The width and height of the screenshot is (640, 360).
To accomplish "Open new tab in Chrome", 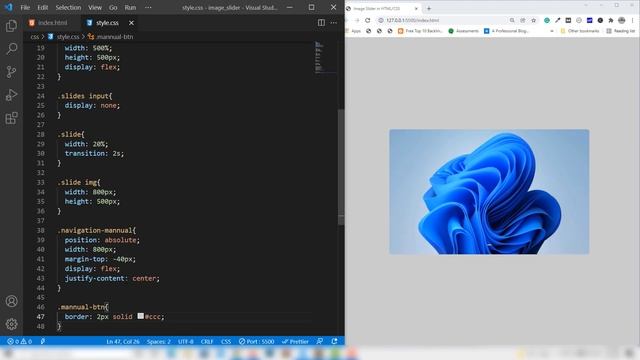I will [x=429, y=8].
